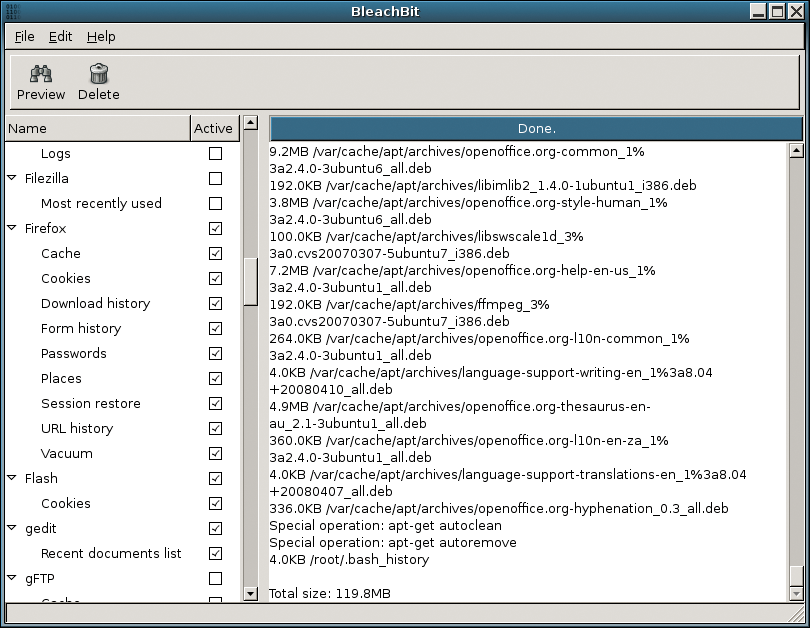810x628 pixels.
Task: Uncheck the Firefox Cache checkbox
Action: click(x=215, y=254)
